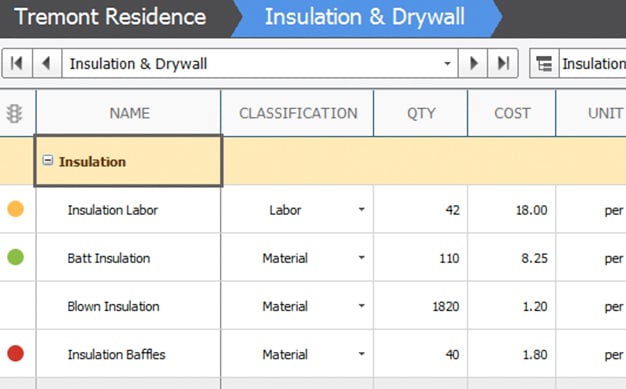Go to next record arrow
The image size is (626, 389).
473,63
